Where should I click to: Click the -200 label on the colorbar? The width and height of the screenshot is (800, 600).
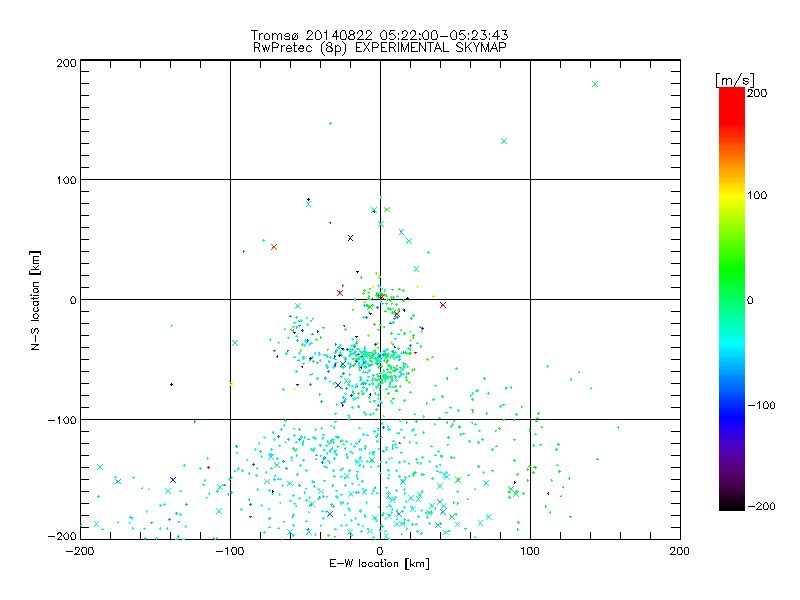tap(761, 506)
